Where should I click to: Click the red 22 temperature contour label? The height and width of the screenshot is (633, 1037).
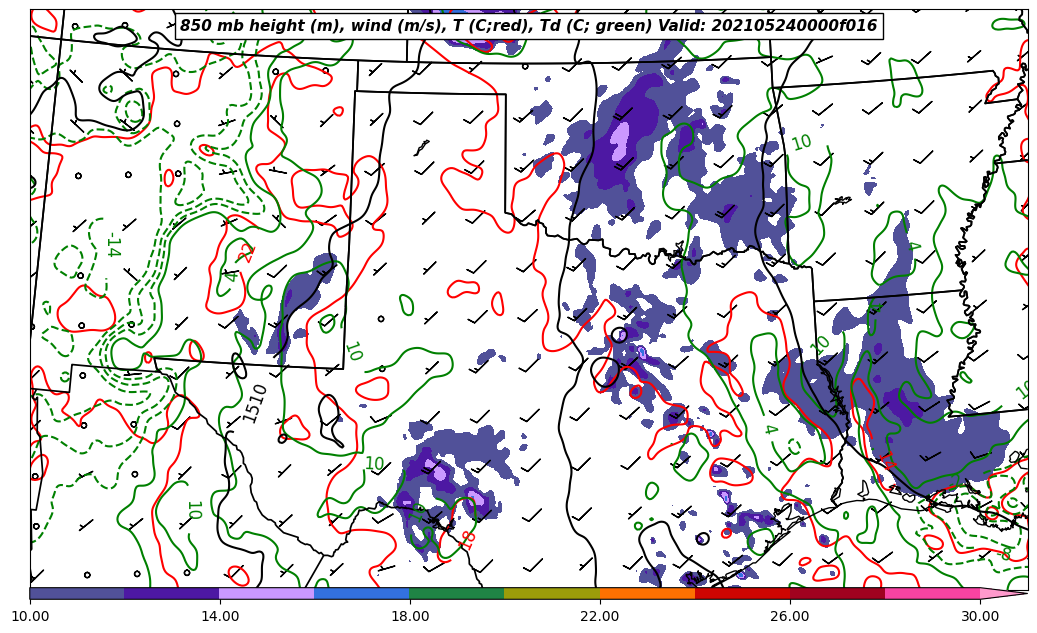(x=247, y=252)
